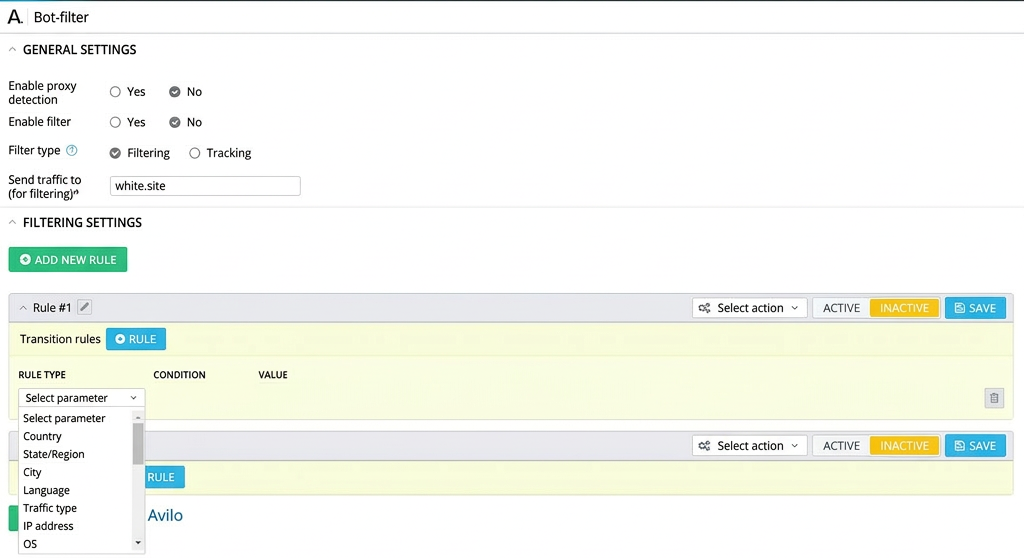This screenshot has width=1024, height=558.
Task: Collapse the FILTERING SETTINGS section
Action: click(x=12, y=223)
